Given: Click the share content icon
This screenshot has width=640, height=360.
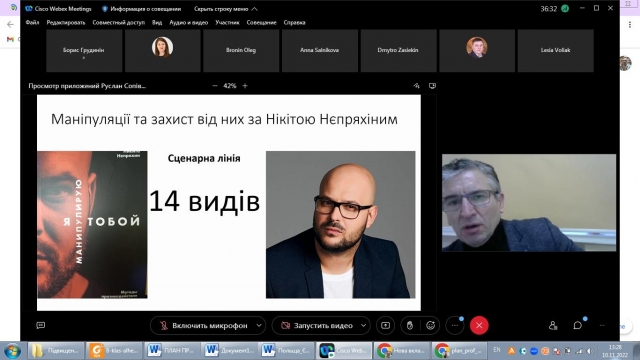Looking at the screenshot, I should [x=385, y=325].
